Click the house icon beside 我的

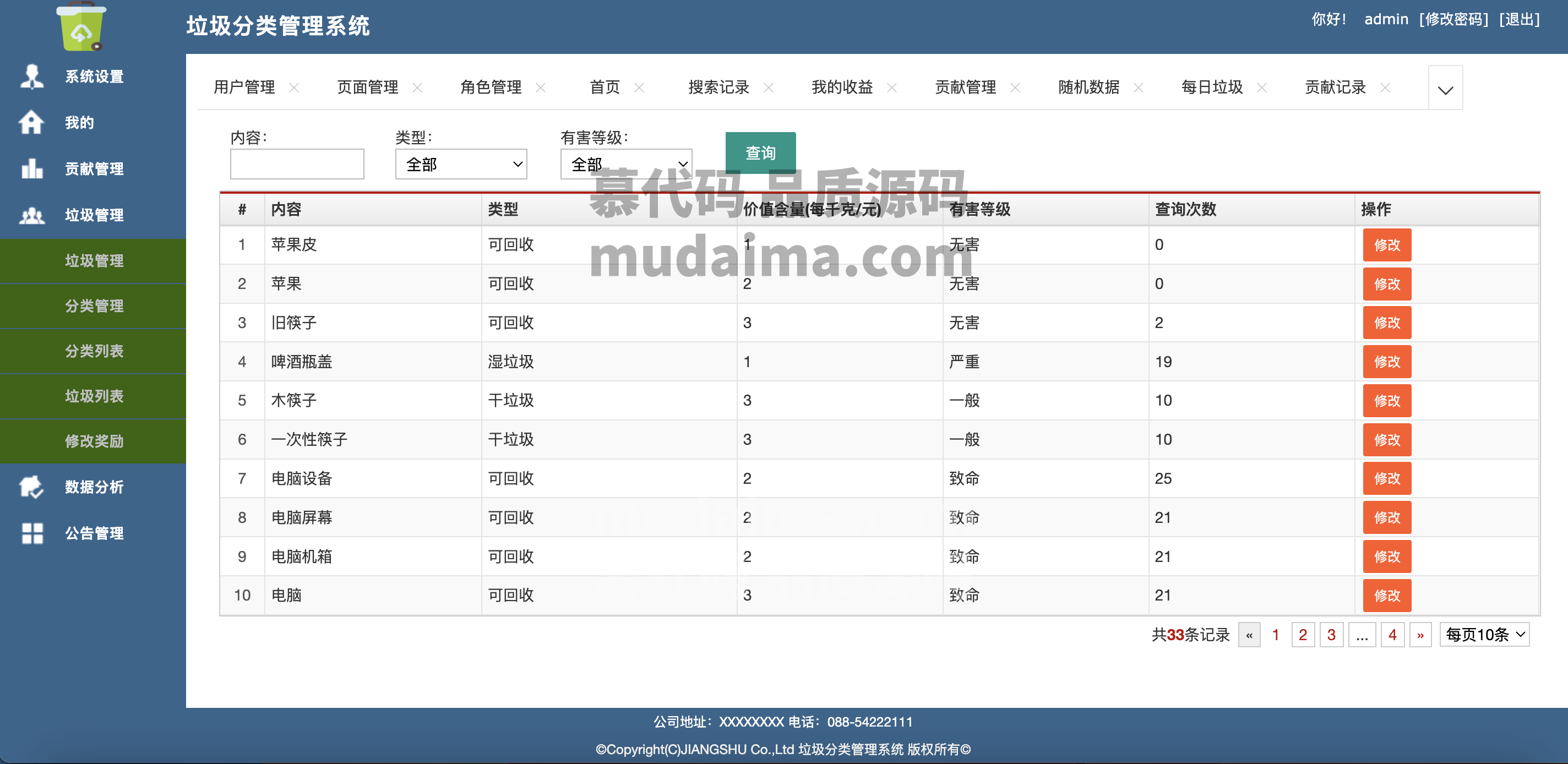pos(31,122)
